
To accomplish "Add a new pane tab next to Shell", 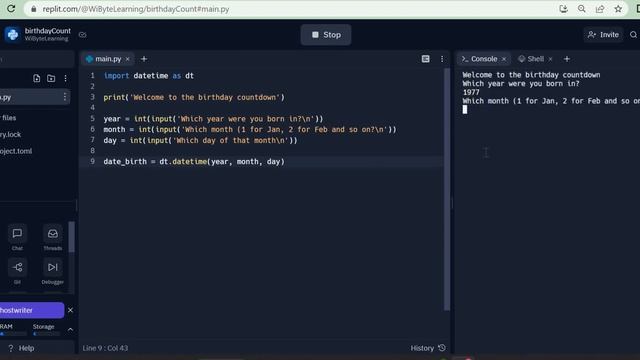I will click(567, 59).
